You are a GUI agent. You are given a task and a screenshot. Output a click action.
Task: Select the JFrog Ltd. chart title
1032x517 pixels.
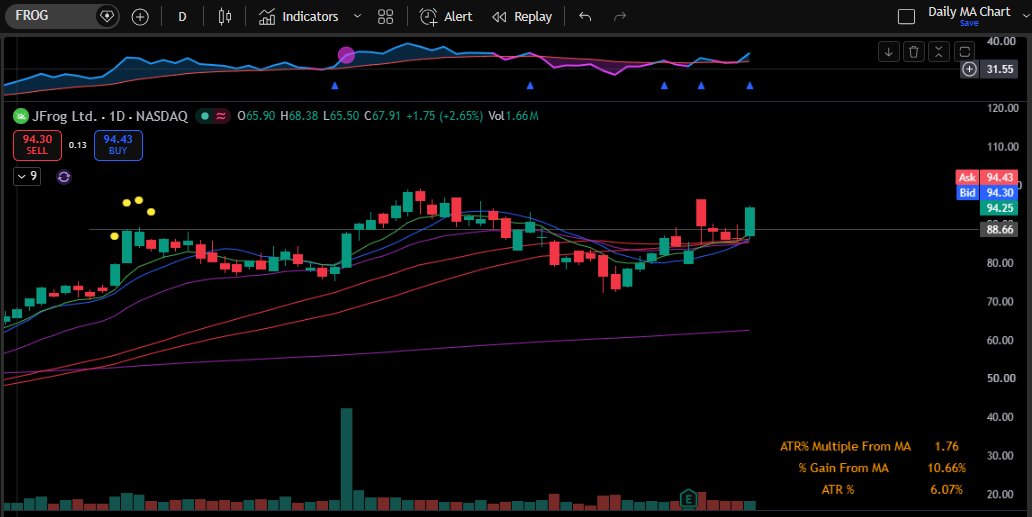tap(110, 116)
